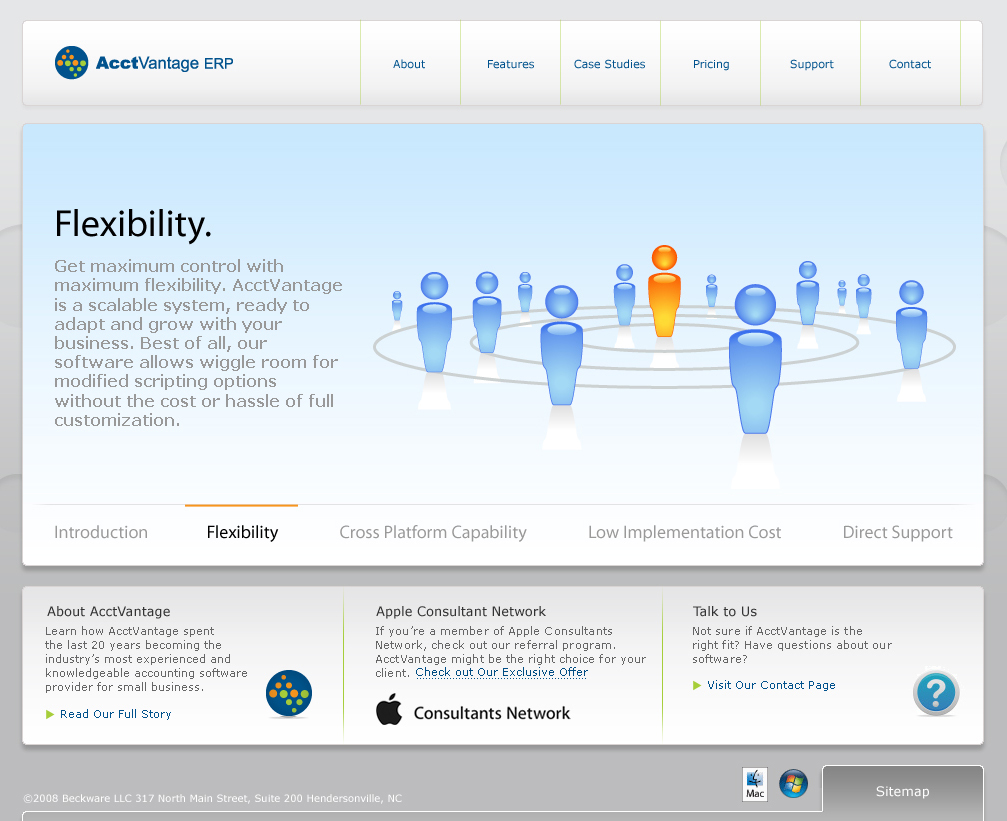The height and width of the screenshot is (821, 1007).
Task: Click the green arrow beside Visit Our Contact Page
Action: pos(697,685)
